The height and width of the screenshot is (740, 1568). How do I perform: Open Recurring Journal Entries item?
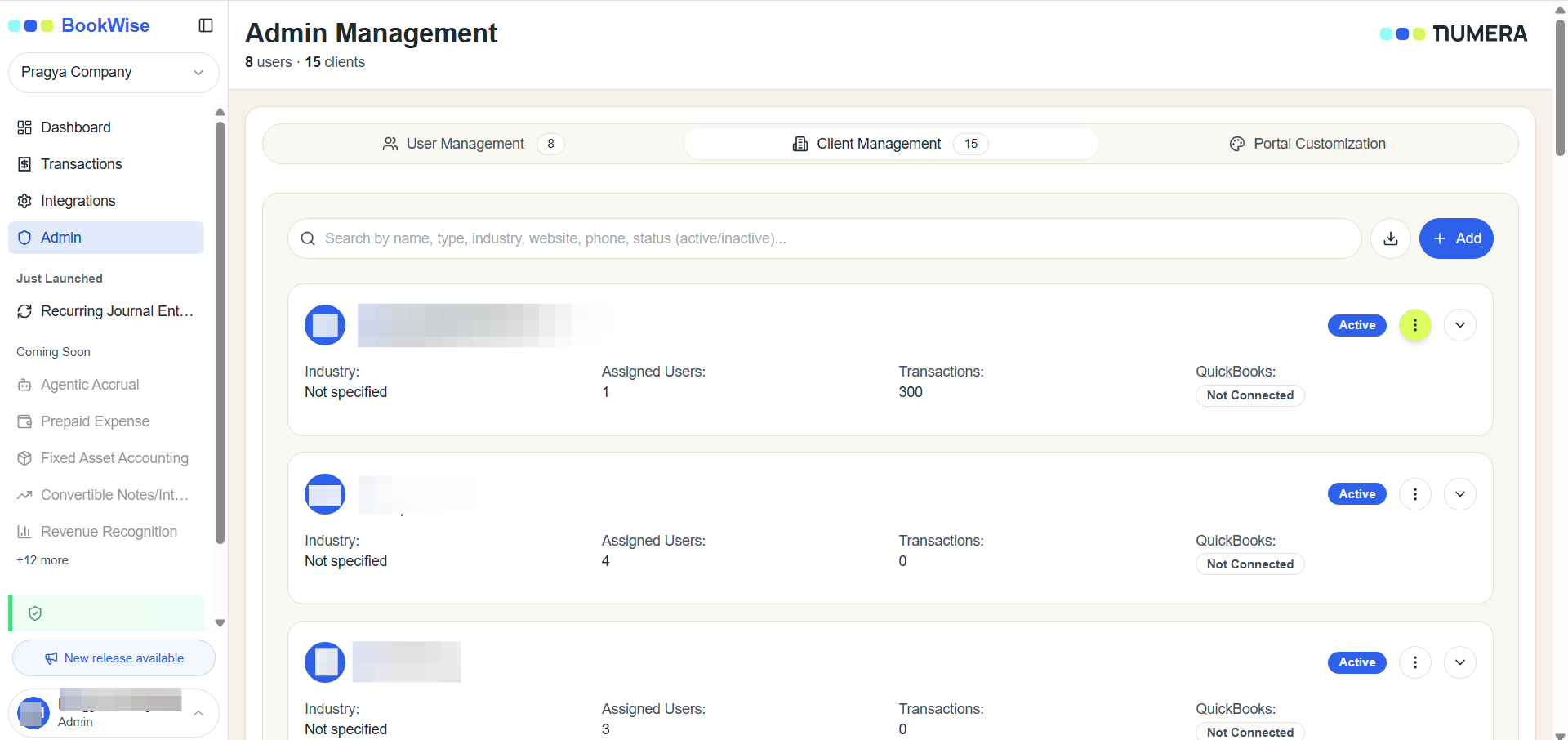click(106, 311)
